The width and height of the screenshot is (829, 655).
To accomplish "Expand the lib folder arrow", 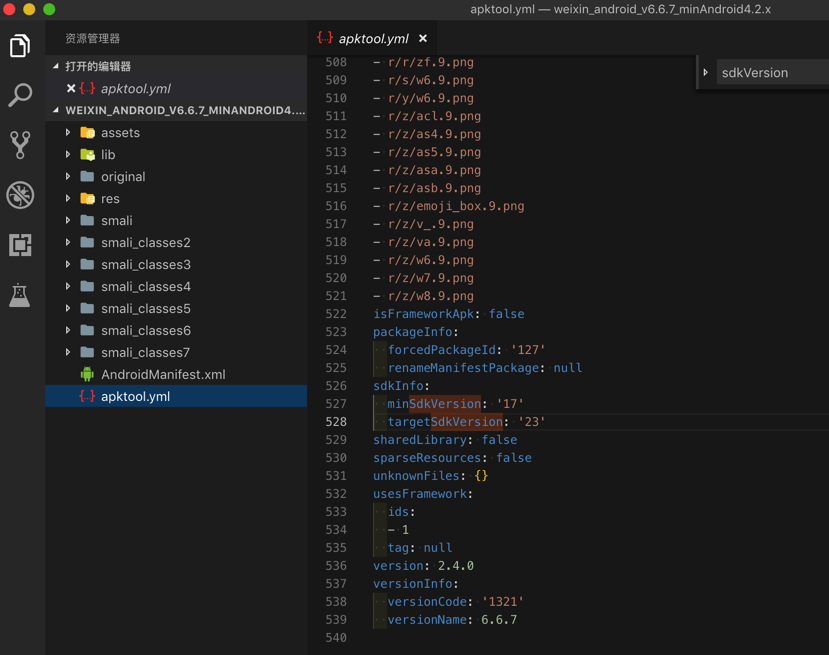I will (x=68, y=154).
